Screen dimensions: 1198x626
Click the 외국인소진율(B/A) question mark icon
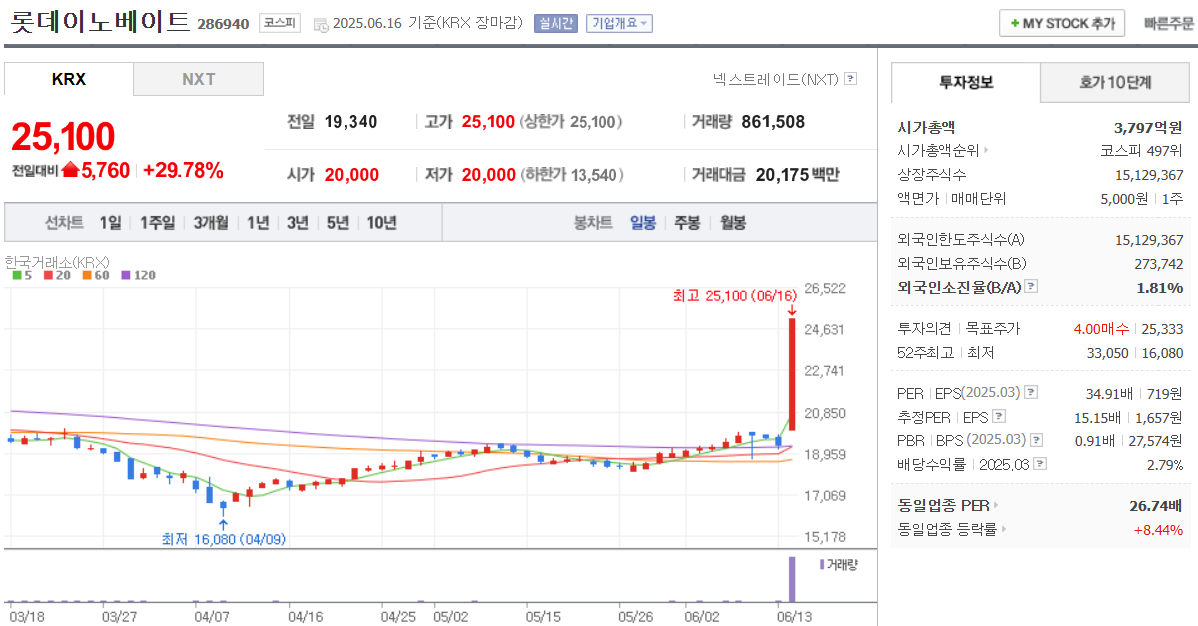coord(1031,287)
